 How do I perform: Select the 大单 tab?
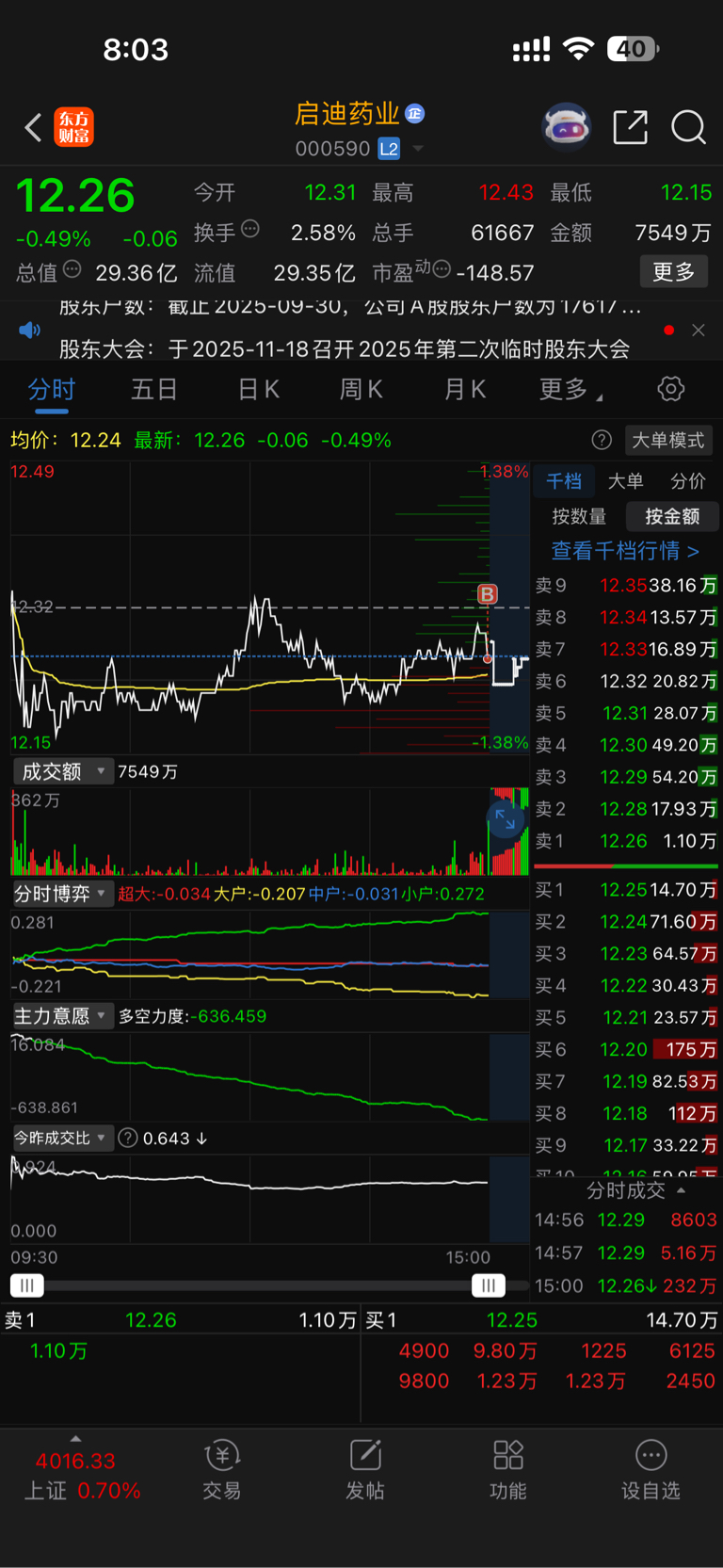[625, 481]
